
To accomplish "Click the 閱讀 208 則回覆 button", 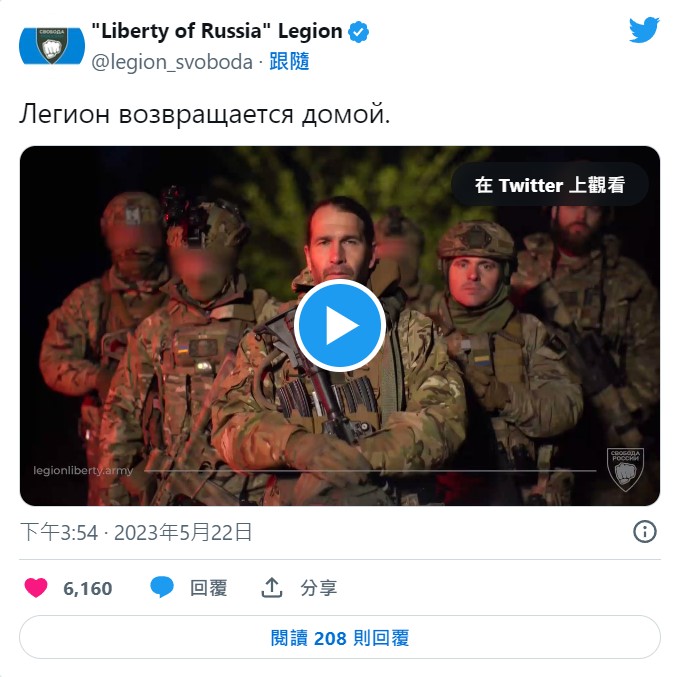I will pyautogui.click(x=340, y=638).
